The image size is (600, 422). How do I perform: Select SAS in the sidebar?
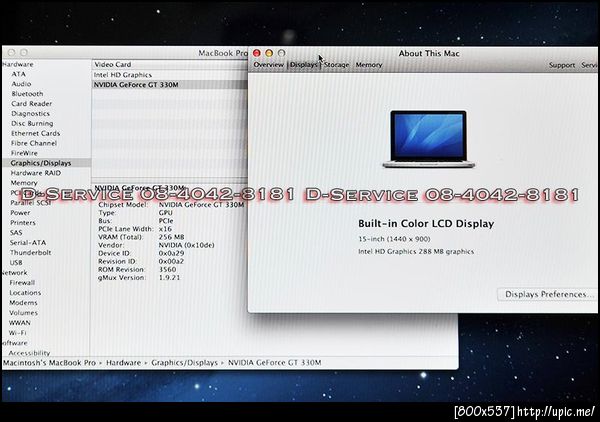(x=16, y=233)
